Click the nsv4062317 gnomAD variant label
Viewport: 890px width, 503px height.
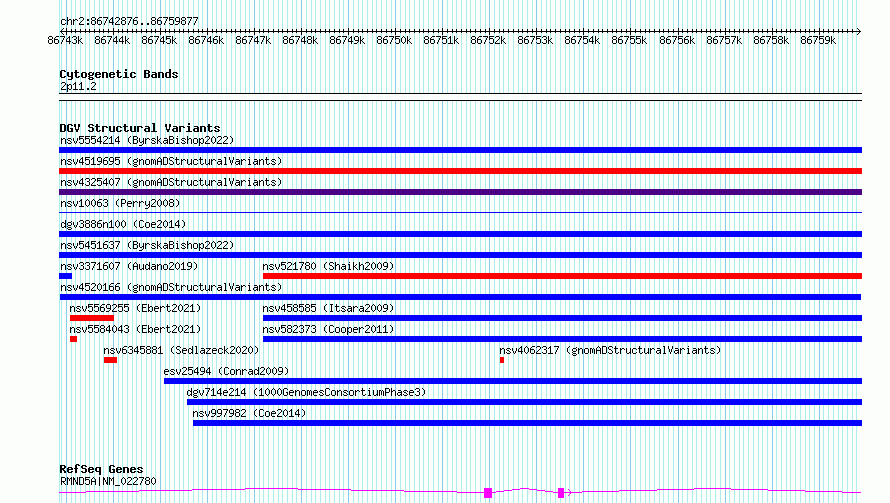click(610, 350)
